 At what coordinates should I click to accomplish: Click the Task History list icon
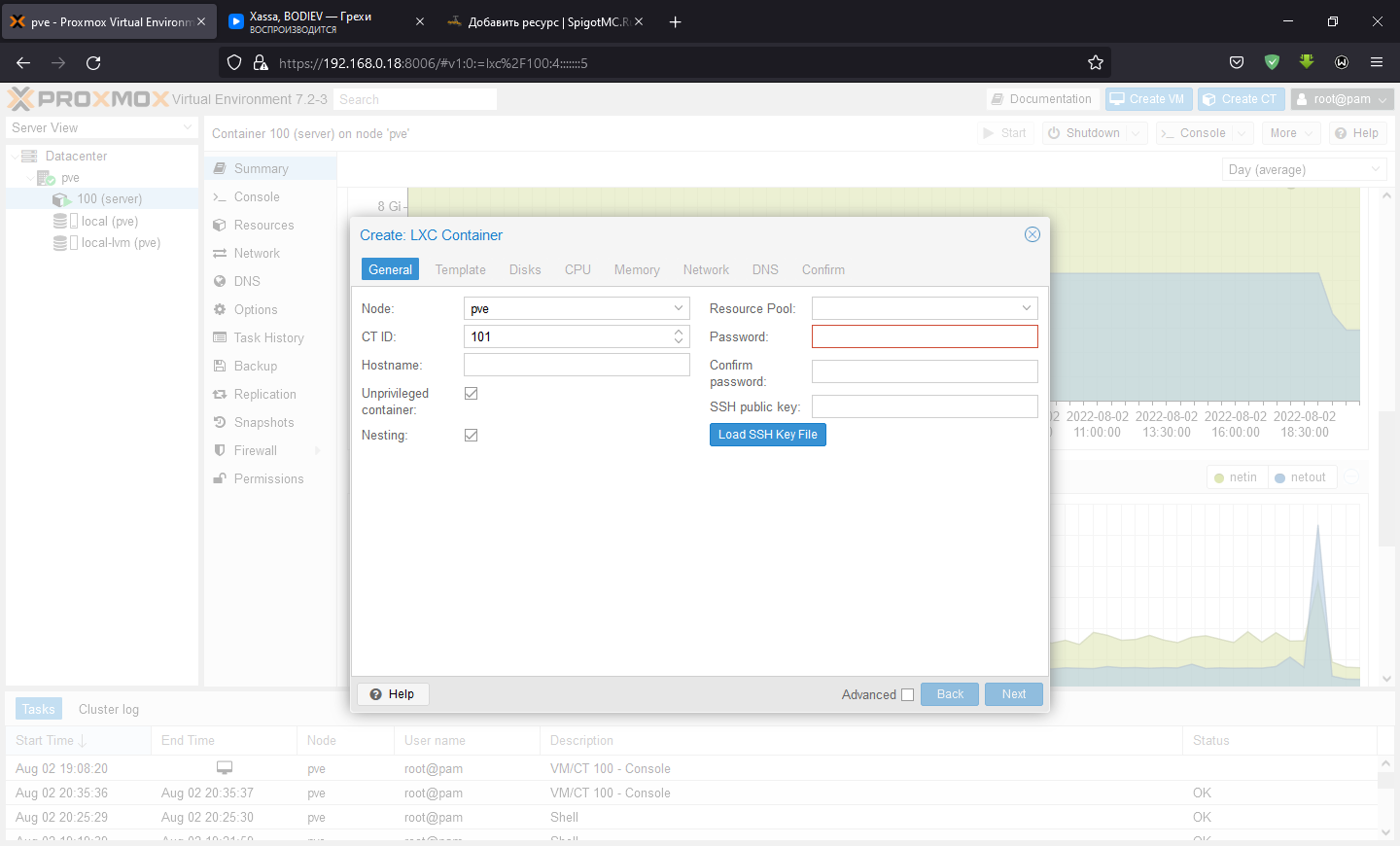[220, 337]
